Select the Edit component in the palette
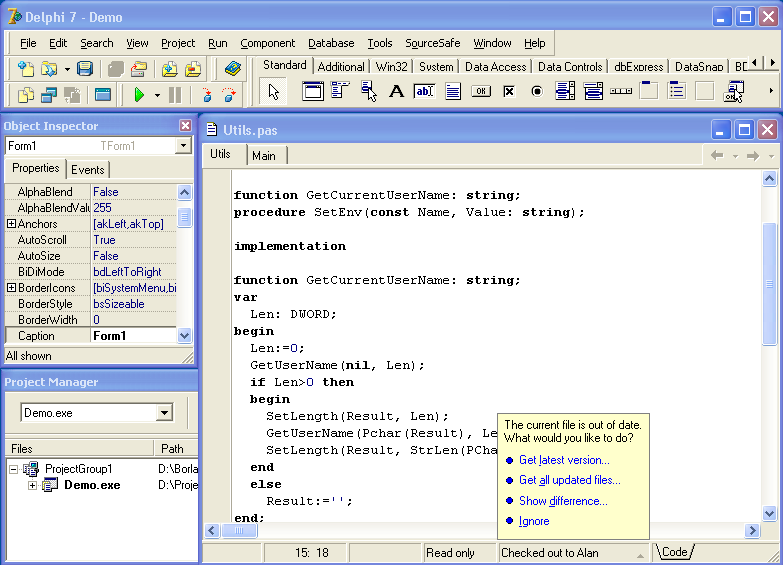Viewport: 783px width, 565px height. (424, 92)
